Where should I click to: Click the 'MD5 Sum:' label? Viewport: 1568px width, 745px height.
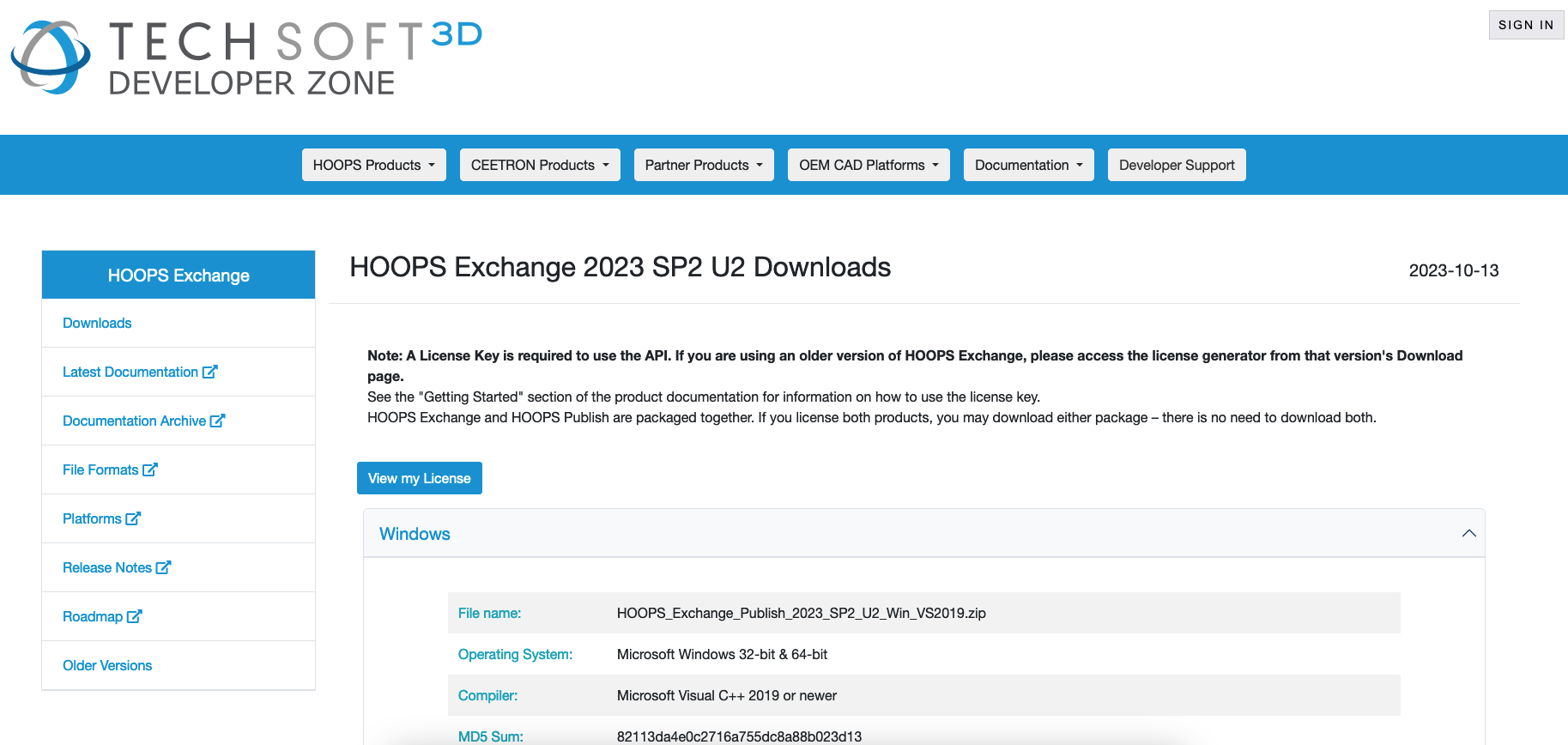[491, 736]
